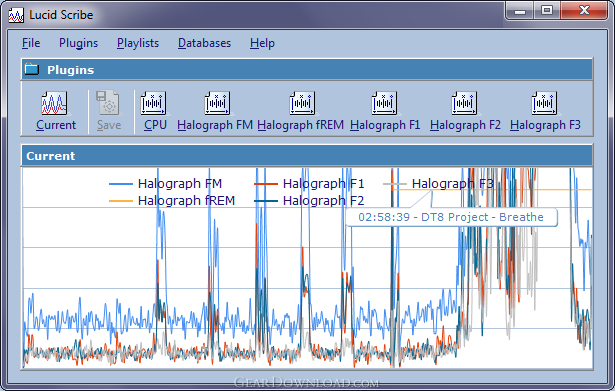
Task: Open the File menu
Action: click(31, 43)
